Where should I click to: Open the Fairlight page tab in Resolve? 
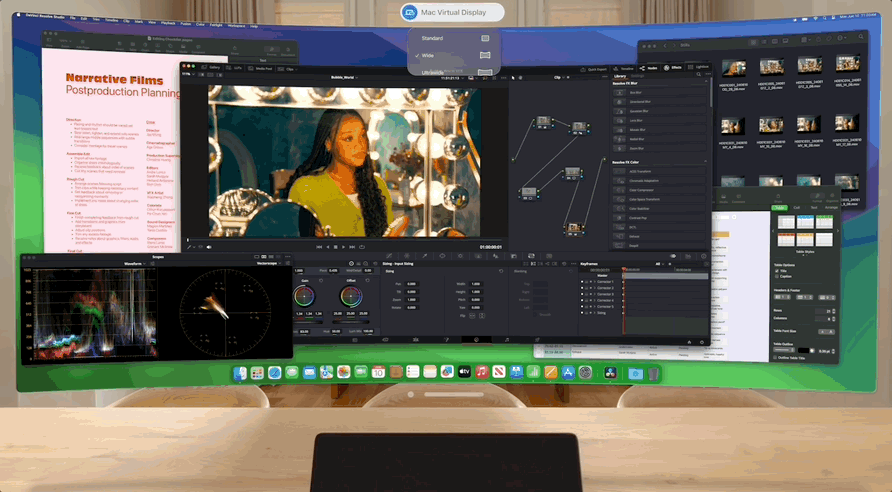(x=507, y=340)
